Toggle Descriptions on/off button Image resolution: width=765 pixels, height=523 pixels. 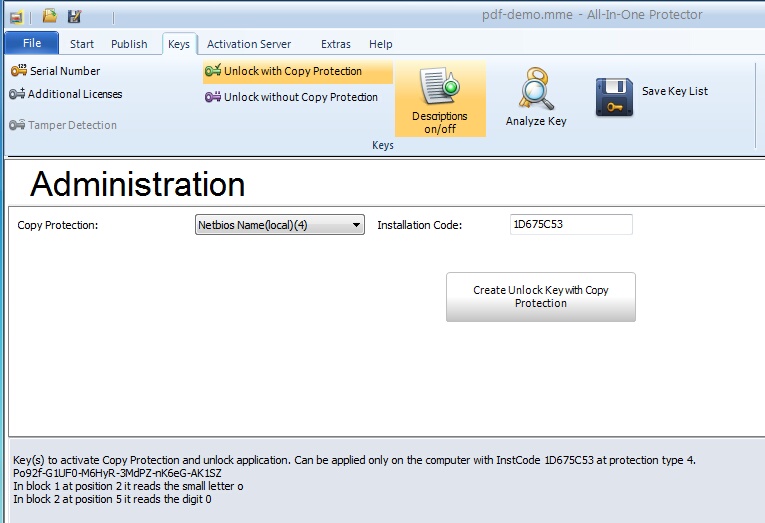440,100
